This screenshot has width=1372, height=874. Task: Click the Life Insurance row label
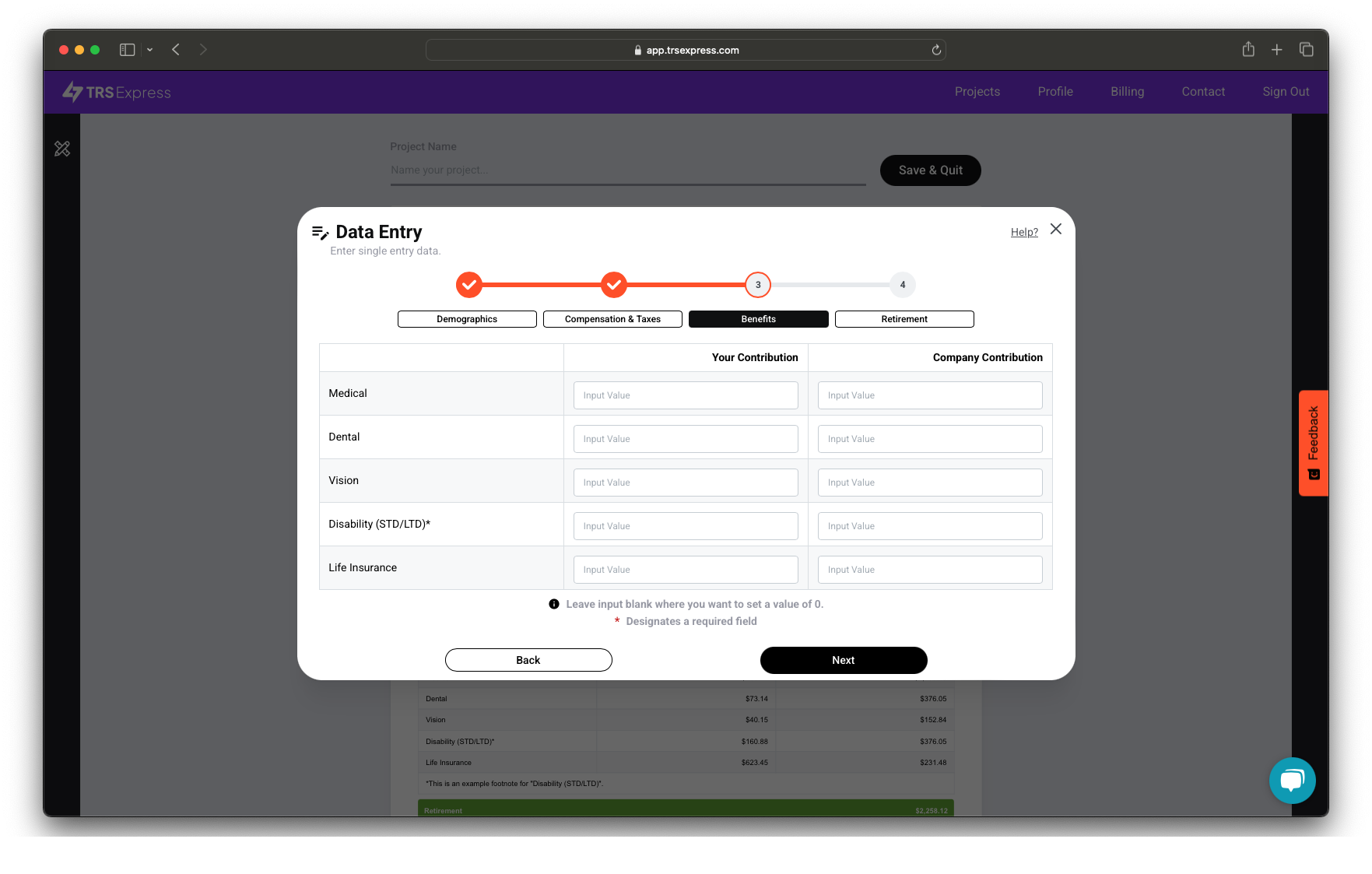click(363, 568)
